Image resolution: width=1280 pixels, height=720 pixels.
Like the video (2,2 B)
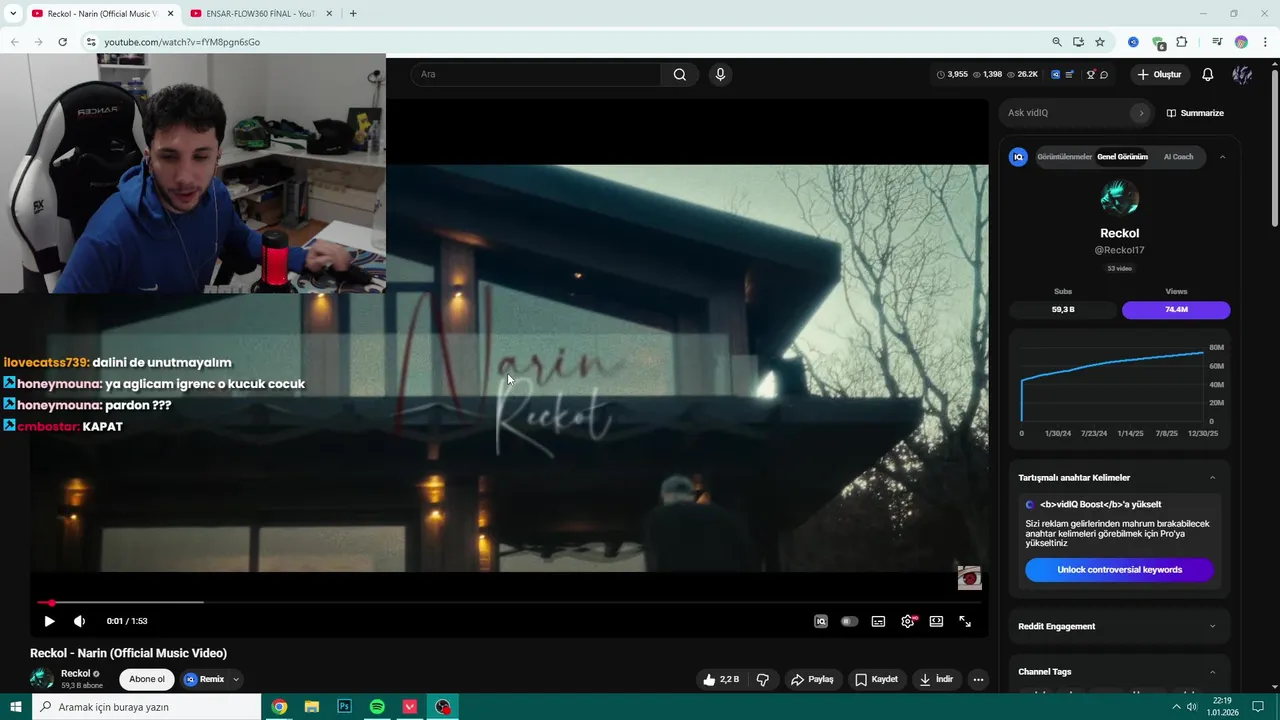coord(721,679)
